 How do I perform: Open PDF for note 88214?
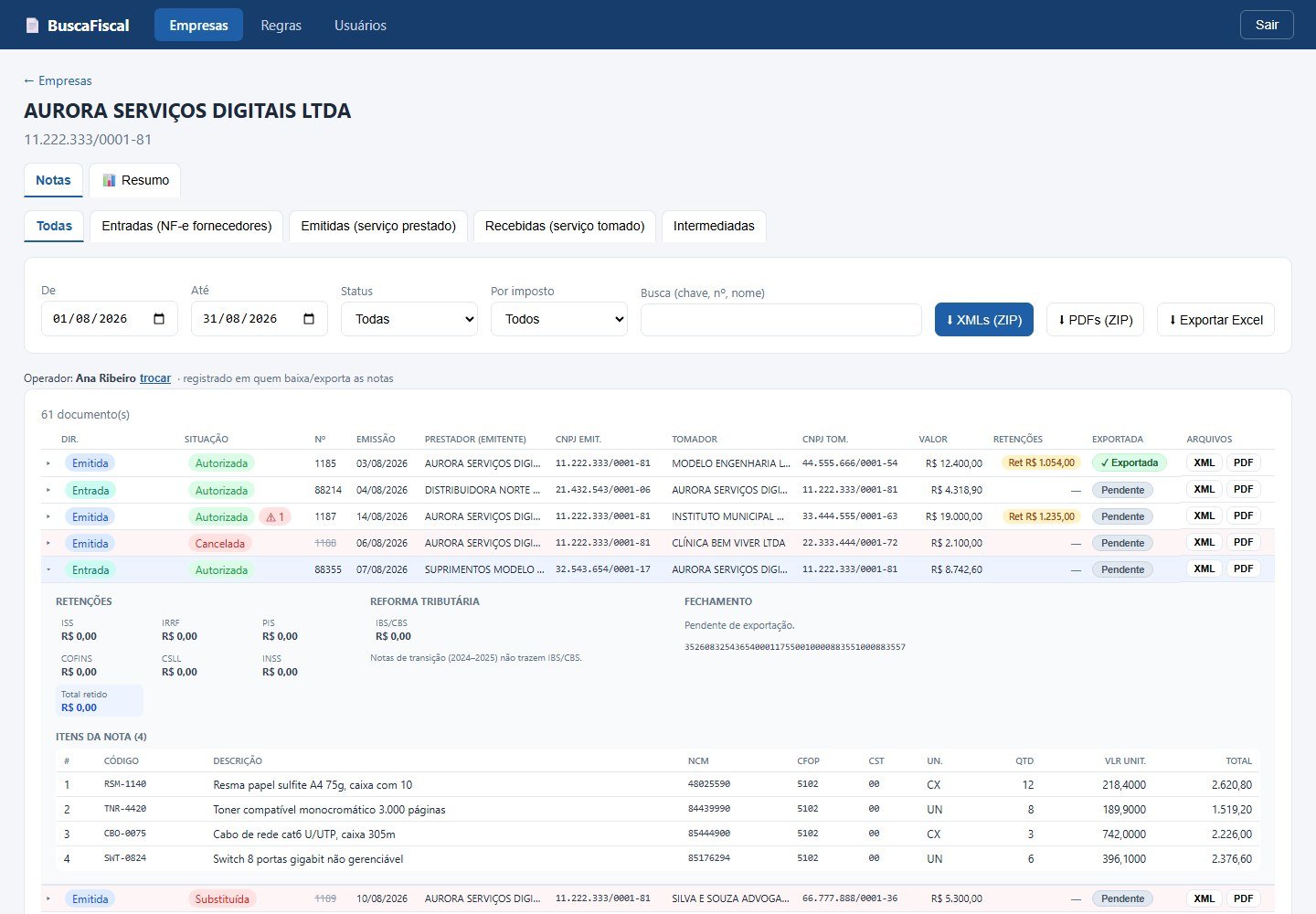[1243, 490]
